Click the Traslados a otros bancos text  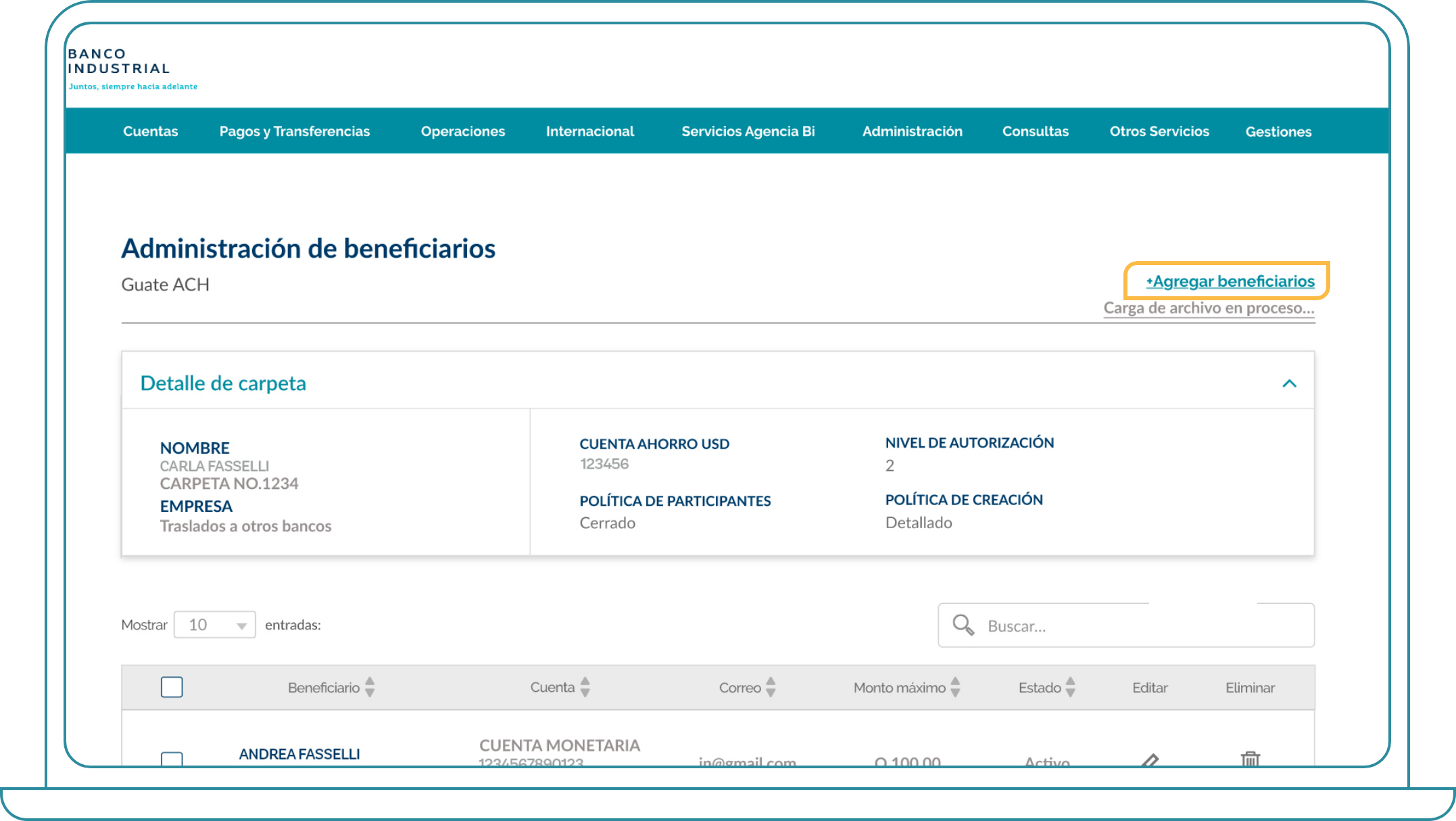tap(245, 526)
